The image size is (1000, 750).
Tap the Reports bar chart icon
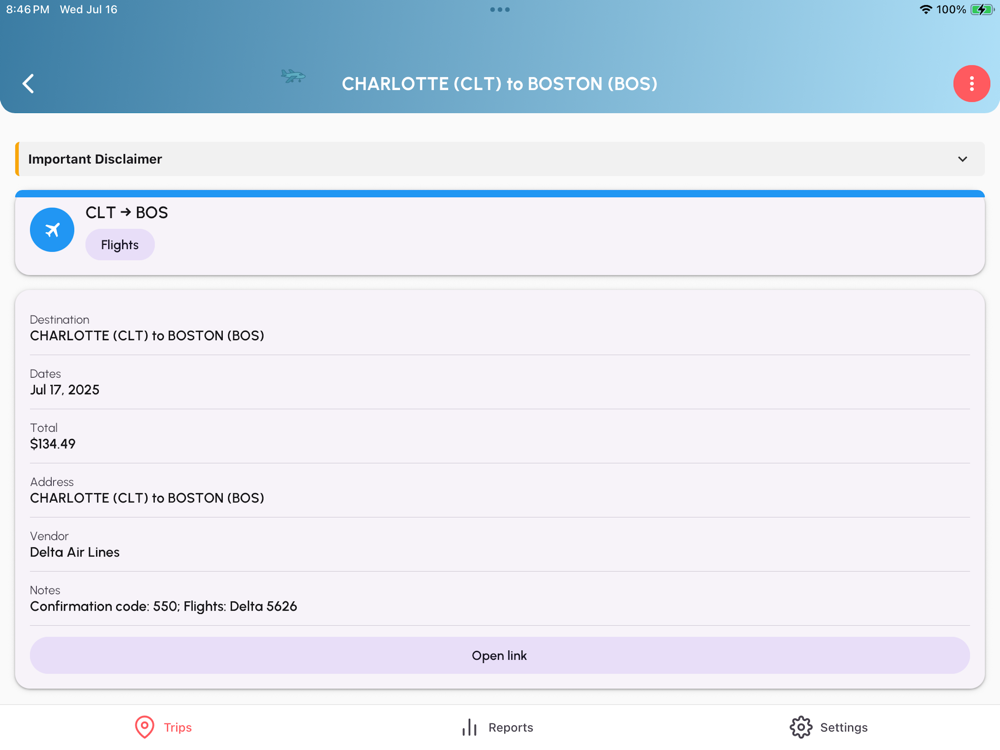tap(469, 727)
